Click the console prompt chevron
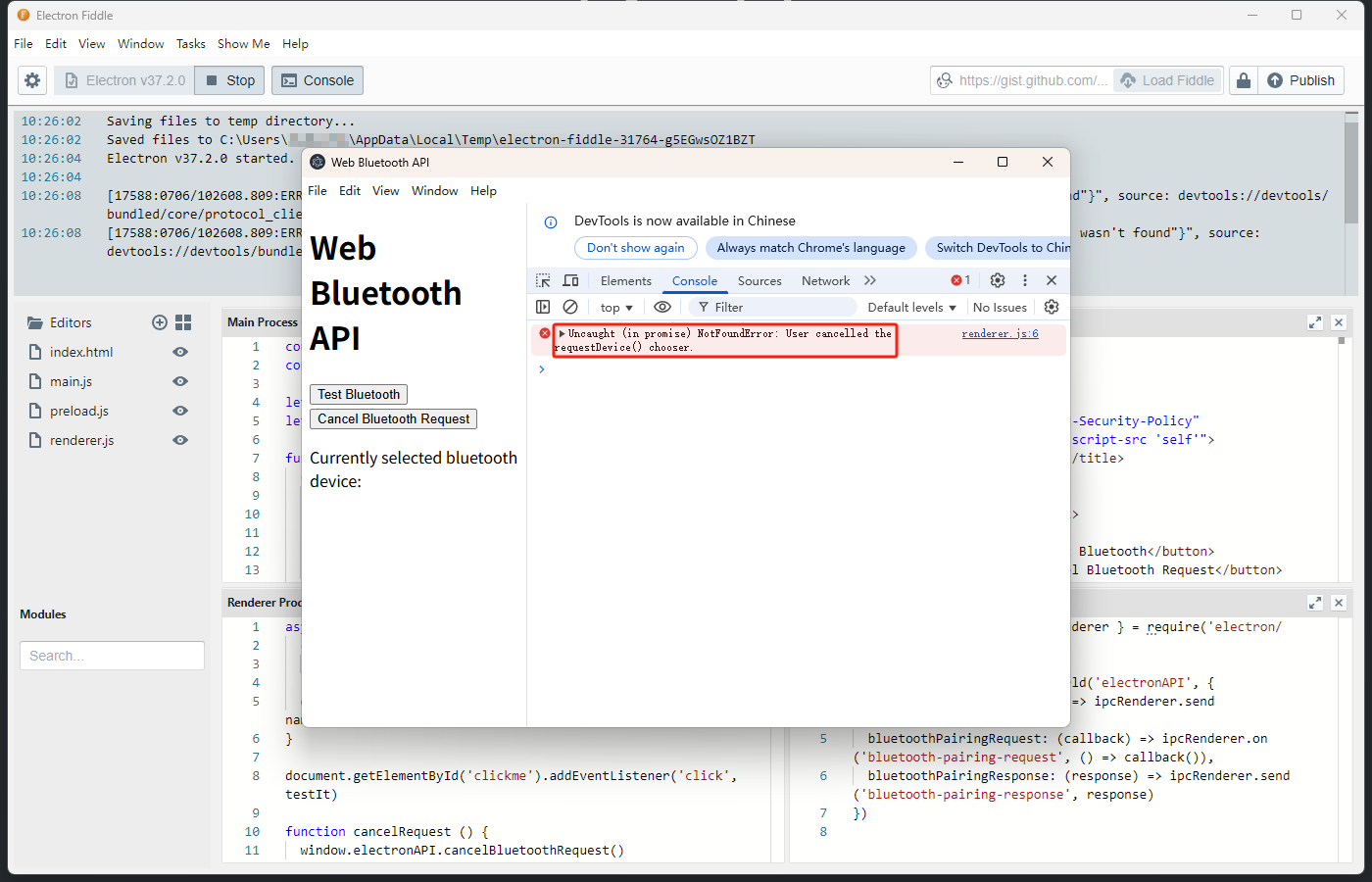The width and height of the screenshot is (1372, 882). pyautogui.click(x=541, y=369)
